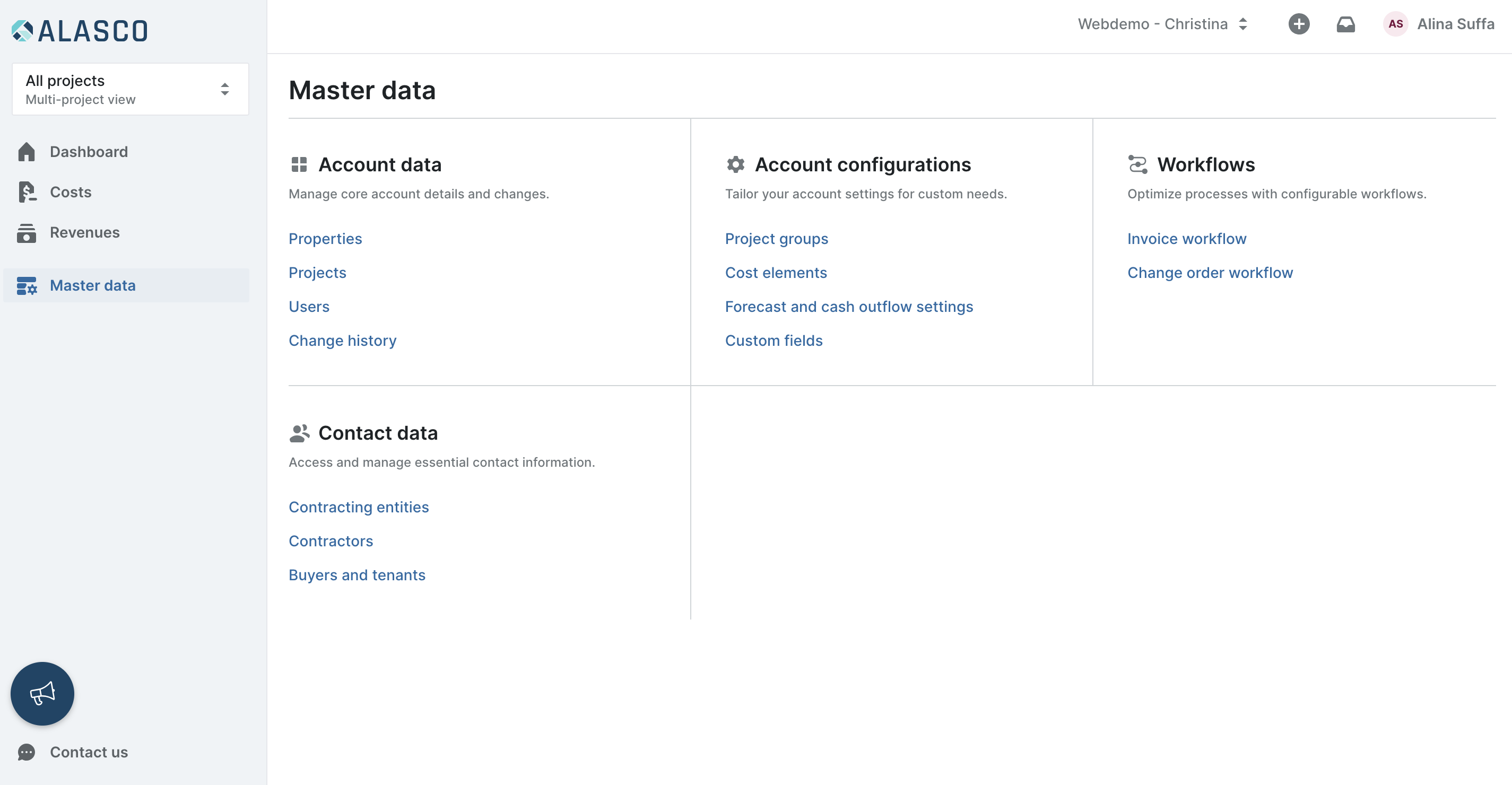This screenshot has height=785, width=1512.
Task: Open the Properties link
Action: pyautogui.click(x=325, y=239)
